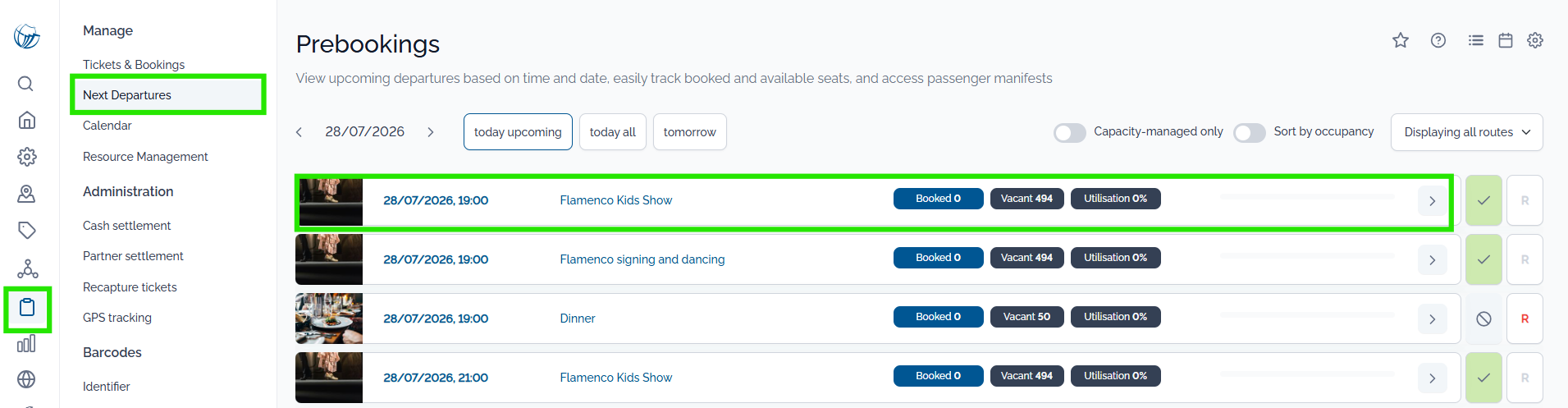Mark page as favorite with star icon

(1401, 40)
